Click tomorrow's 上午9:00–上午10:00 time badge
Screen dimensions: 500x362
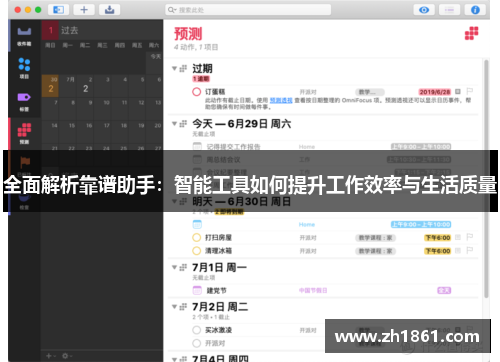[421, 224]
